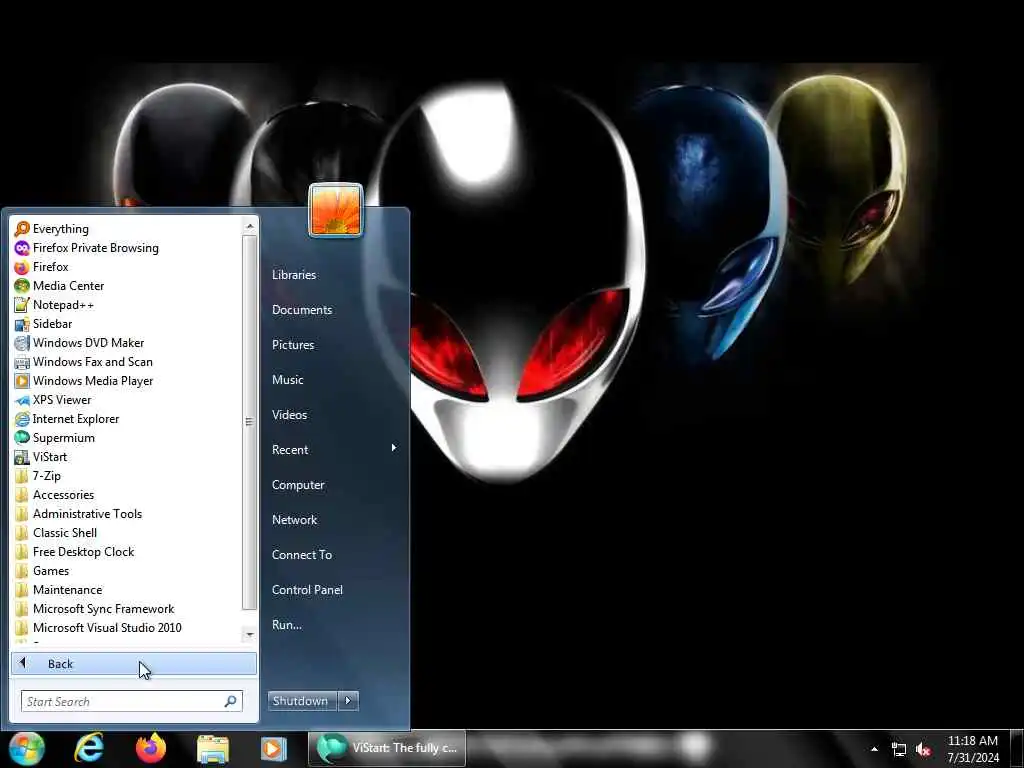
Task: Open the Everything search app icon
Action: (x=22, y=229)
